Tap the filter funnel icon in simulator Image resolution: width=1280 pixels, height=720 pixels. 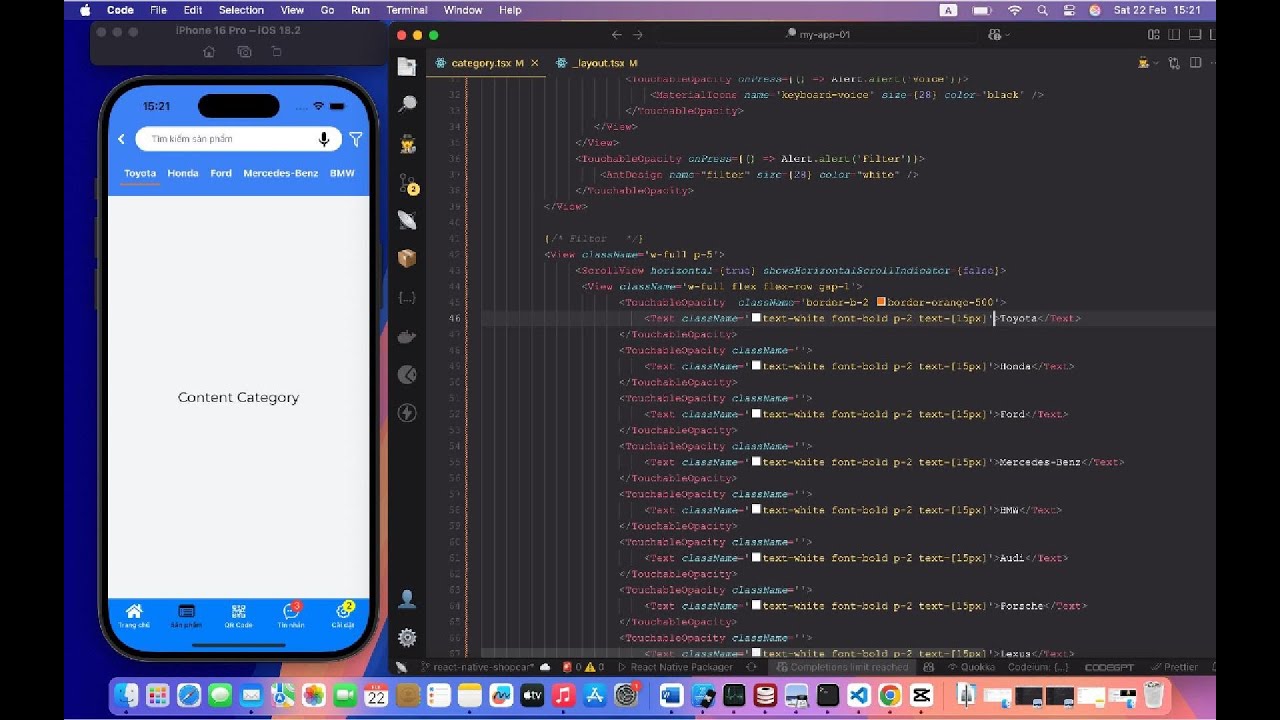pyautogui.click(x=355, y=139)
